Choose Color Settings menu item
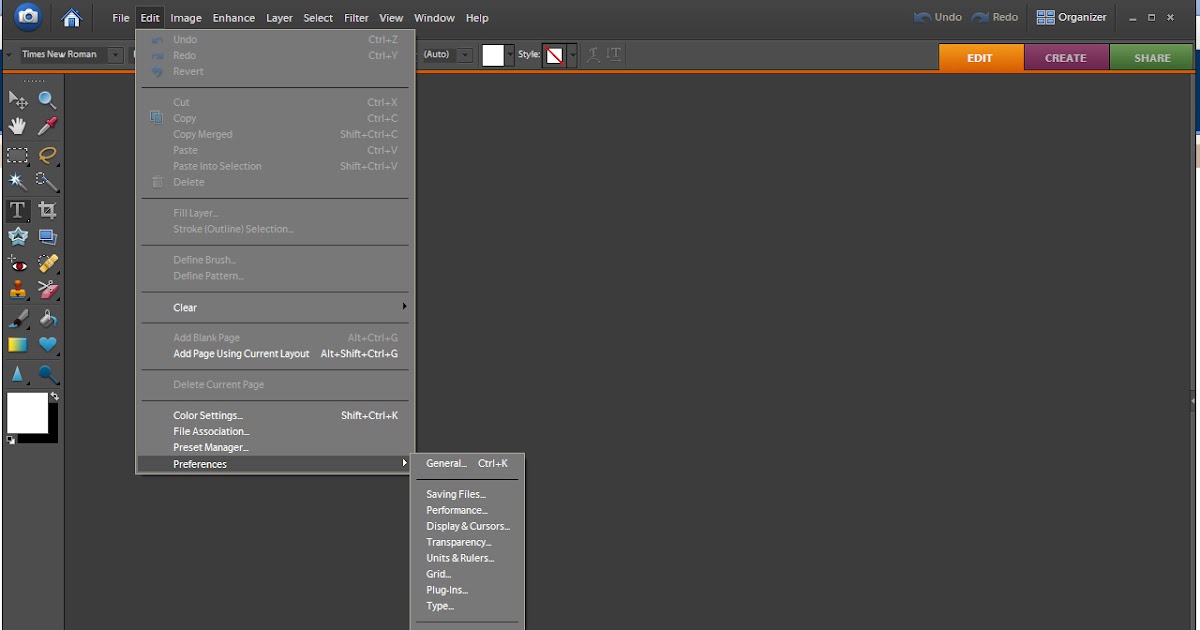The image size is (1200, 630). click(x=275, y=416)
